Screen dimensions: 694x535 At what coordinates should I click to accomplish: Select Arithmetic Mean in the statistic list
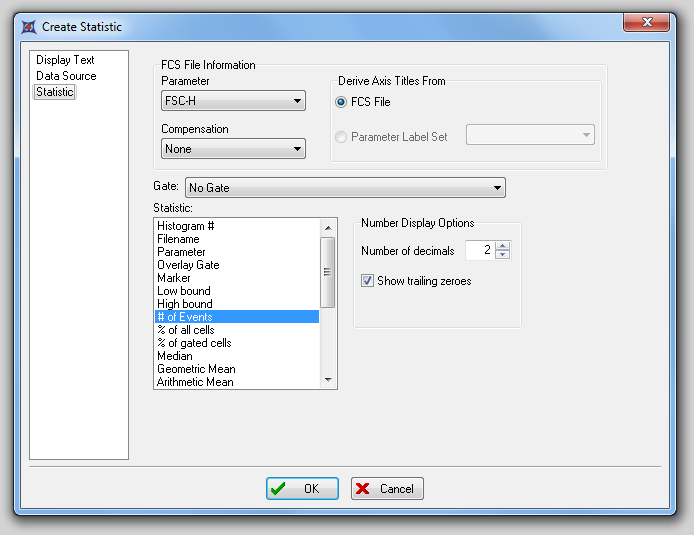click(237, 381)
